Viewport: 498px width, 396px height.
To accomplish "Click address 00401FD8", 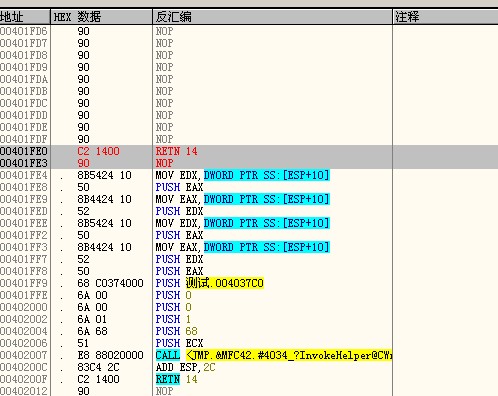I will coord(24,55).
